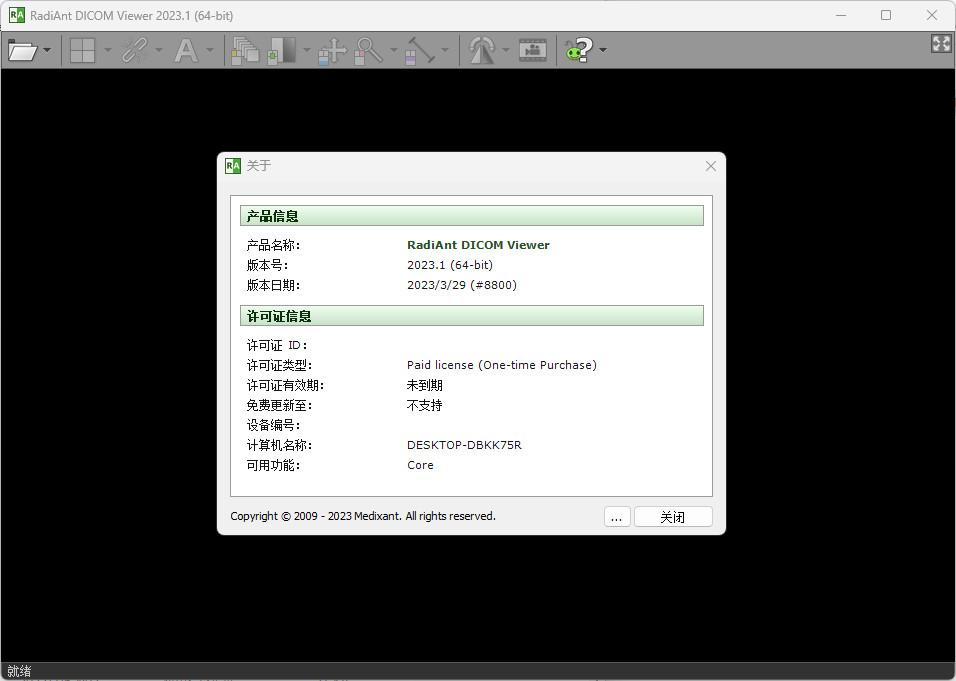Viewport: 956px width, 681px height.
Task: Click the 产品信息 section header
Action: [472, 216]
